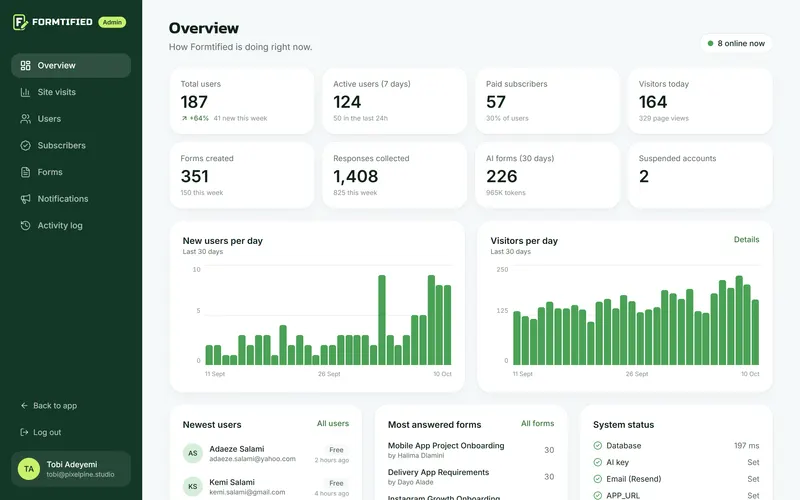The width and height of the screenshot is (800, 500).
Task: Click the Overview grid icon in the sidebar
Action: 26,65
